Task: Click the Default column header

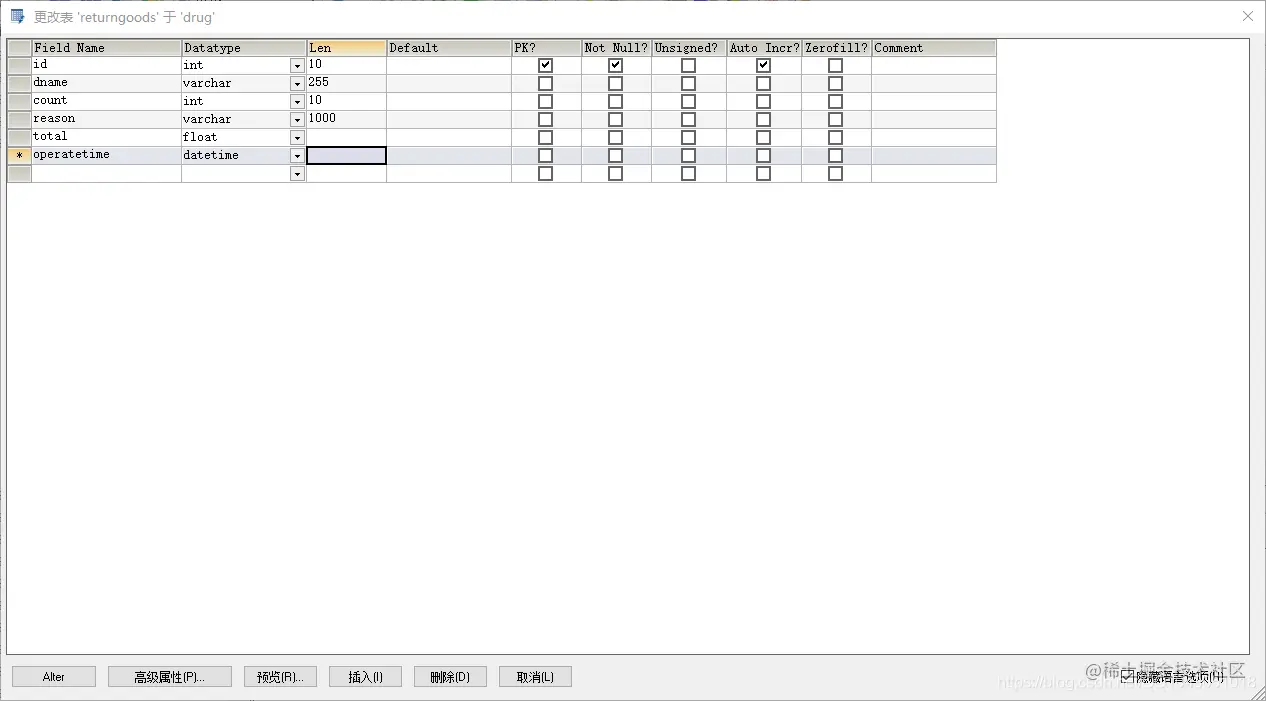Action: pyautogui.click(x=449, y=47)
